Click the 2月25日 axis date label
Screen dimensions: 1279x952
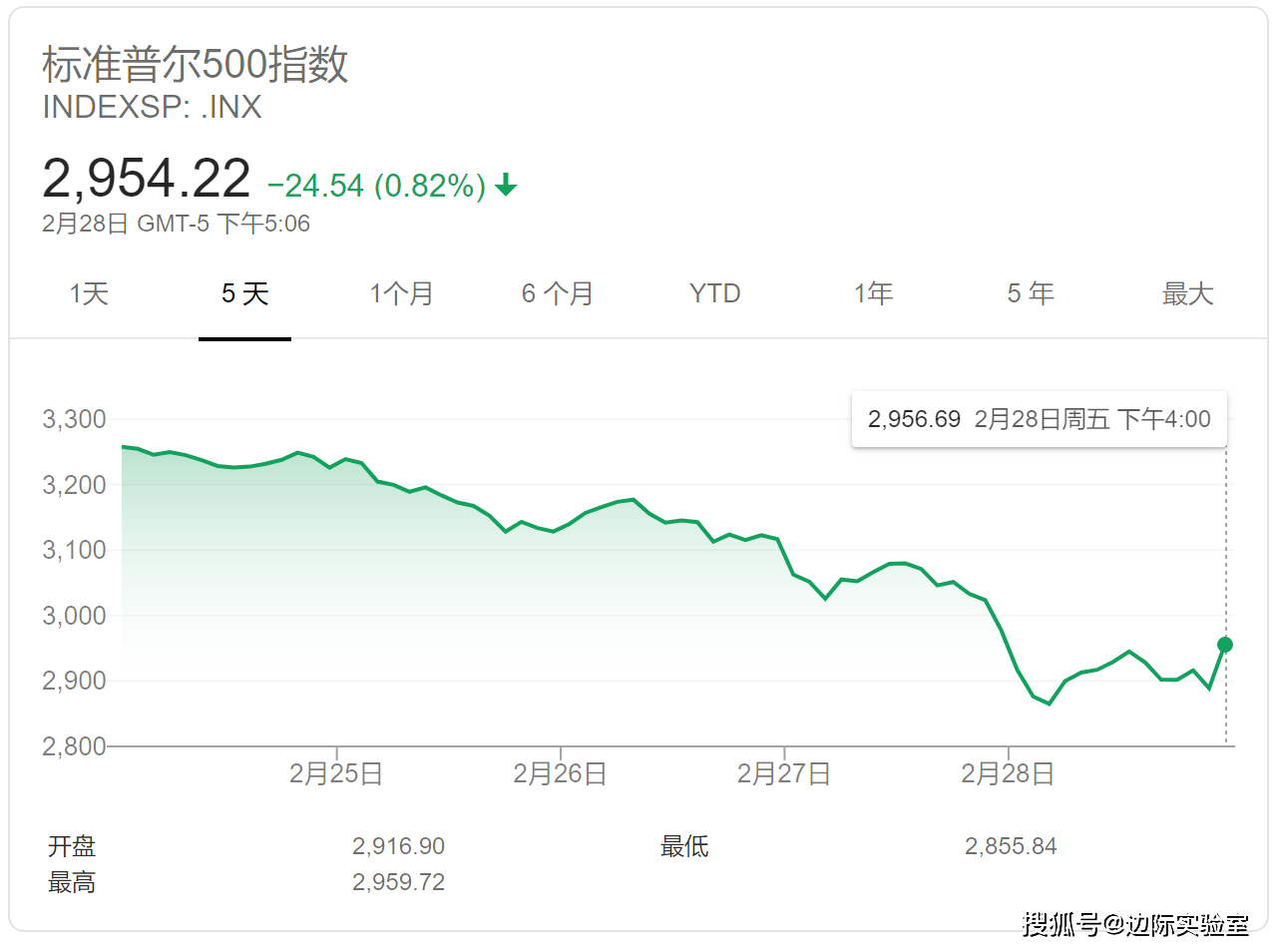(336, 773)
